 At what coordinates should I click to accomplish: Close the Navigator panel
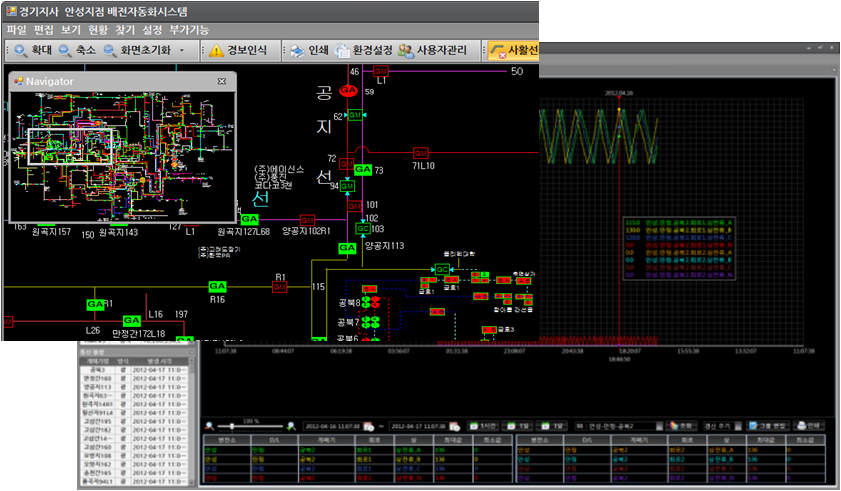tap(222, 81)
